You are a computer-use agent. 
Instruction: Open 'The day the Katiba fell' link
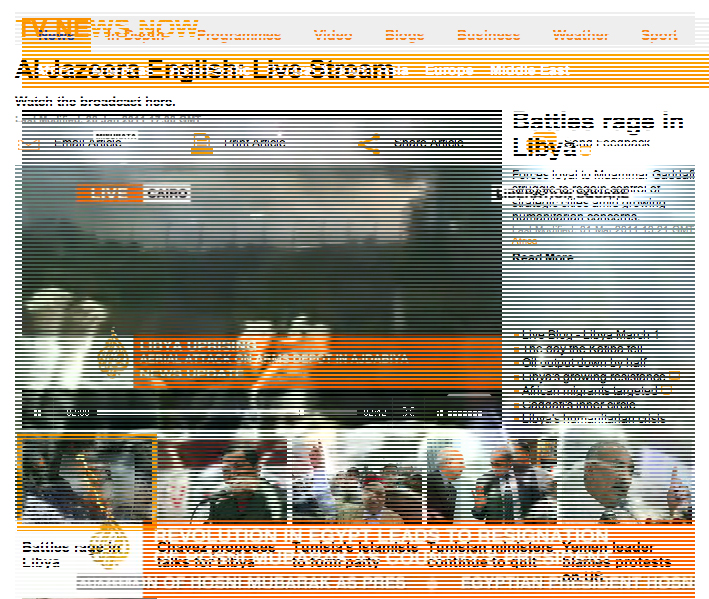[582, 349]
